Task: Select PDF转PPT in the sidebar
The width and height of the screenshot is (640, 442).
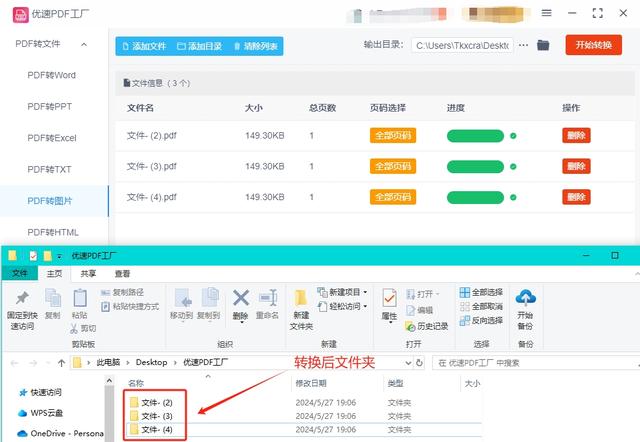Action: (x=49, y=107)
